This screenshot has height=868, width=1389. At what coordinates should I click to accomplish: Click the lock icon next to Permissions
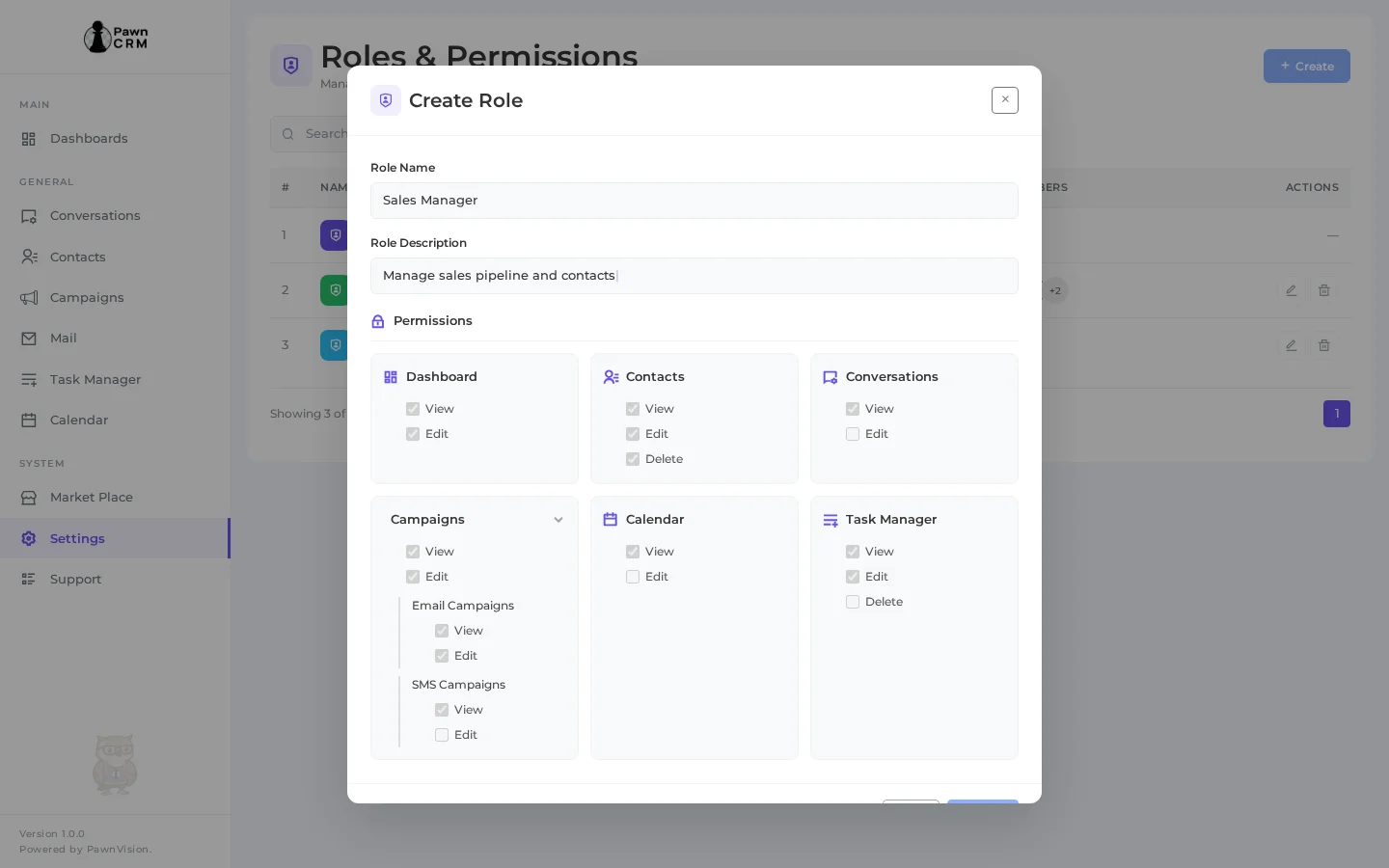click(x=378, y=321)
